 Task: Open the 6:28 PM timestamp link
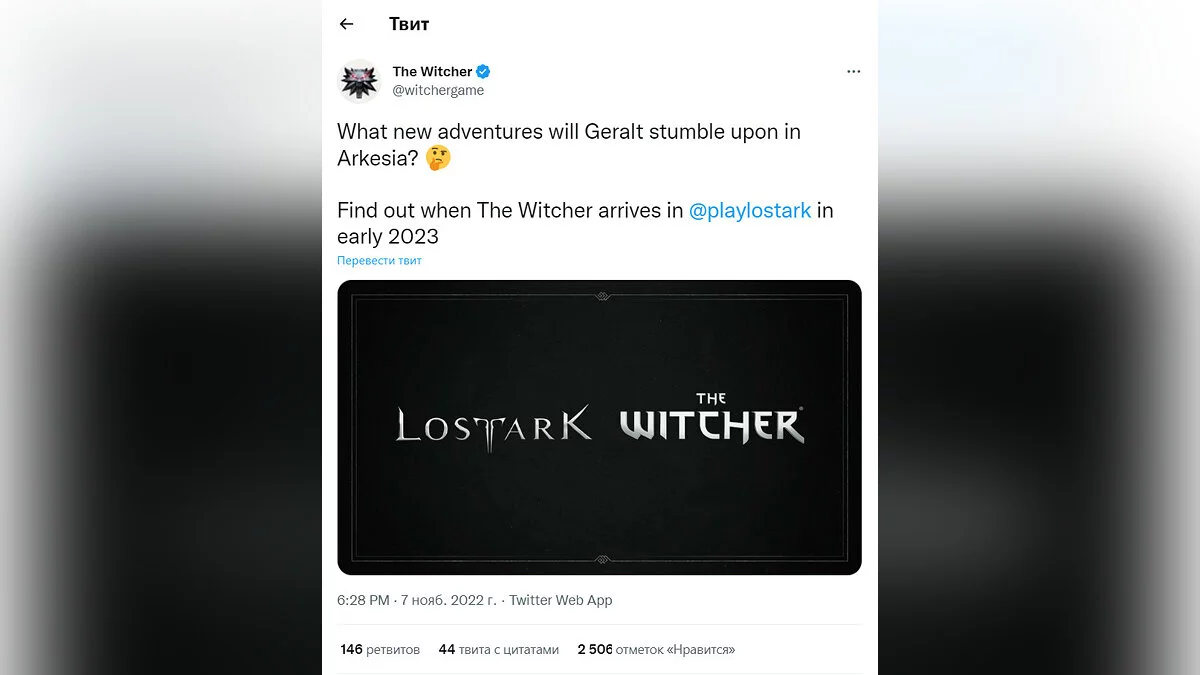[x=363, y=600]
